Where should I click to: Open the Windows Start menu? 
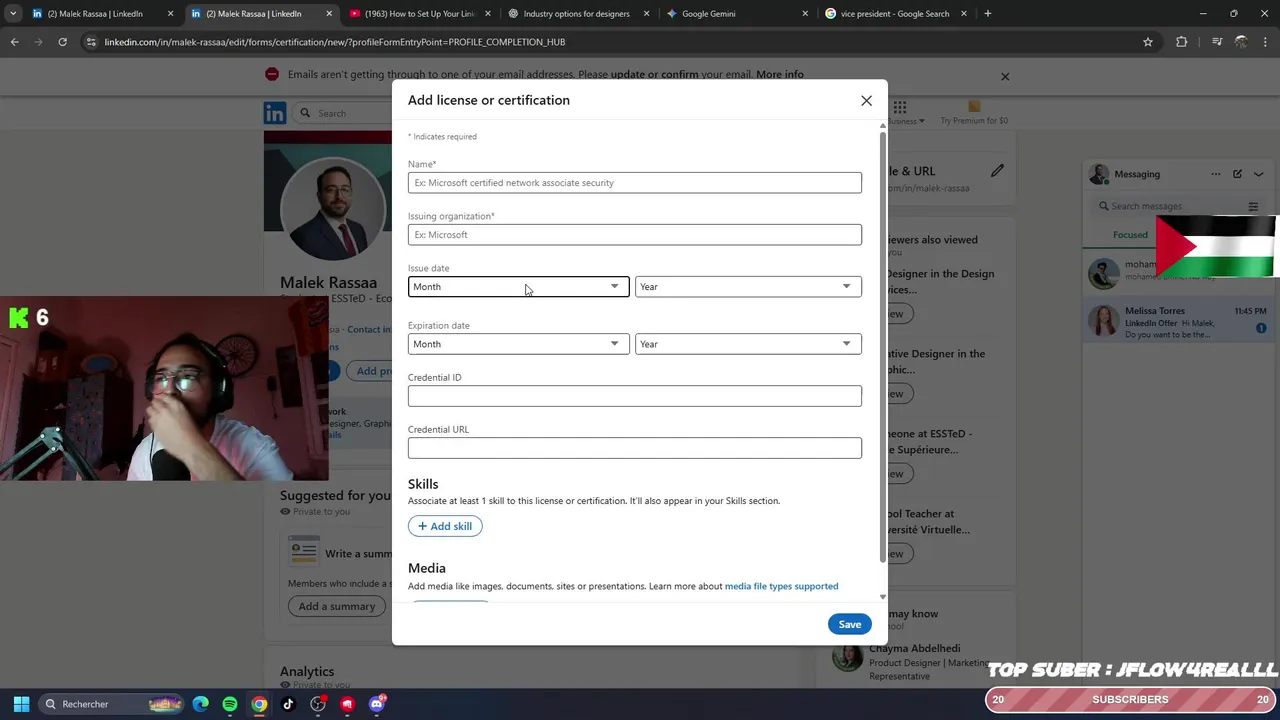pyautogui.click(x=21, y=704)
